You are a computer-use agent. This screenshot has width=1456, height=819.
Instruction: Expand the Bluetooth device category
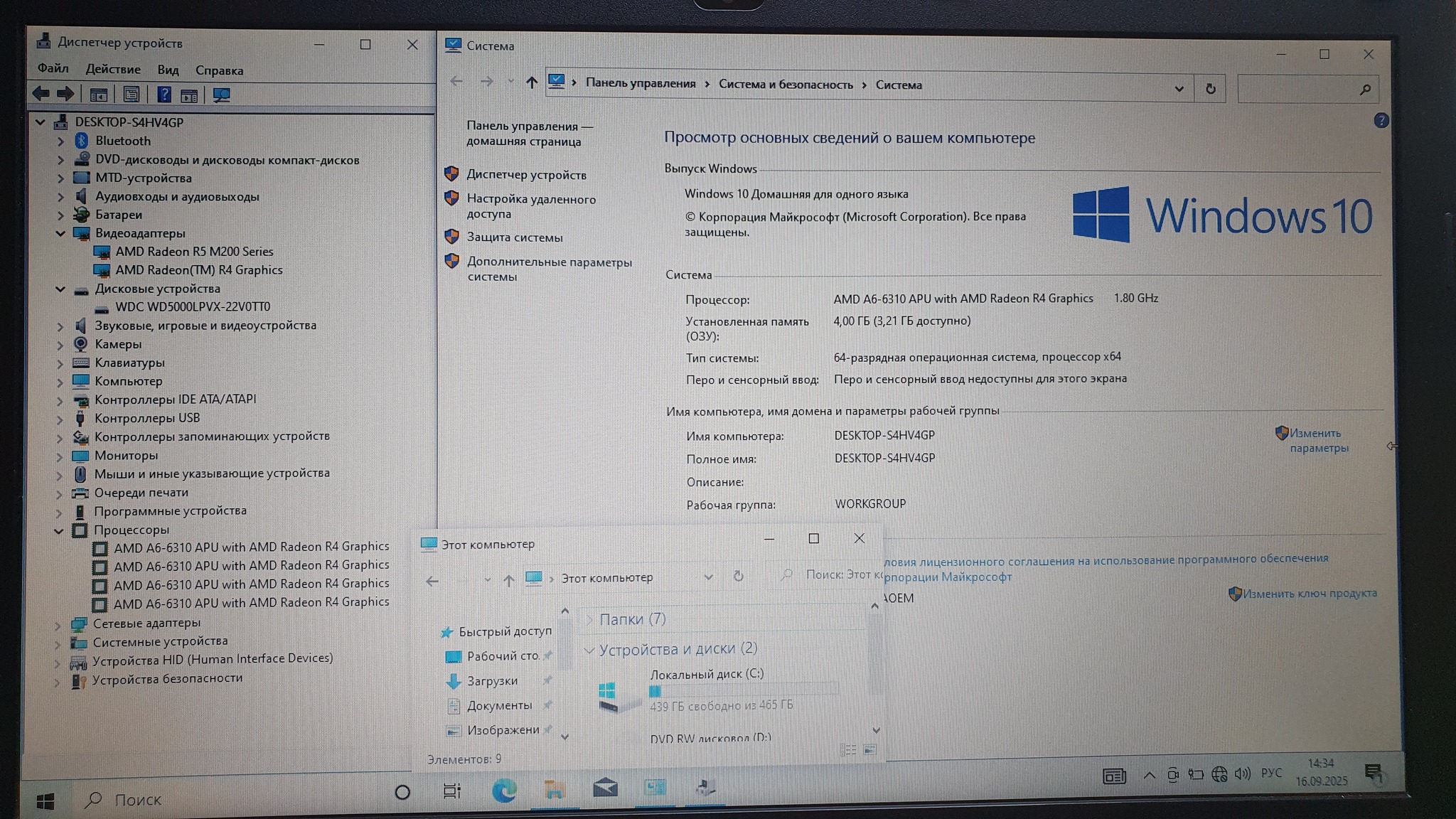60,141
